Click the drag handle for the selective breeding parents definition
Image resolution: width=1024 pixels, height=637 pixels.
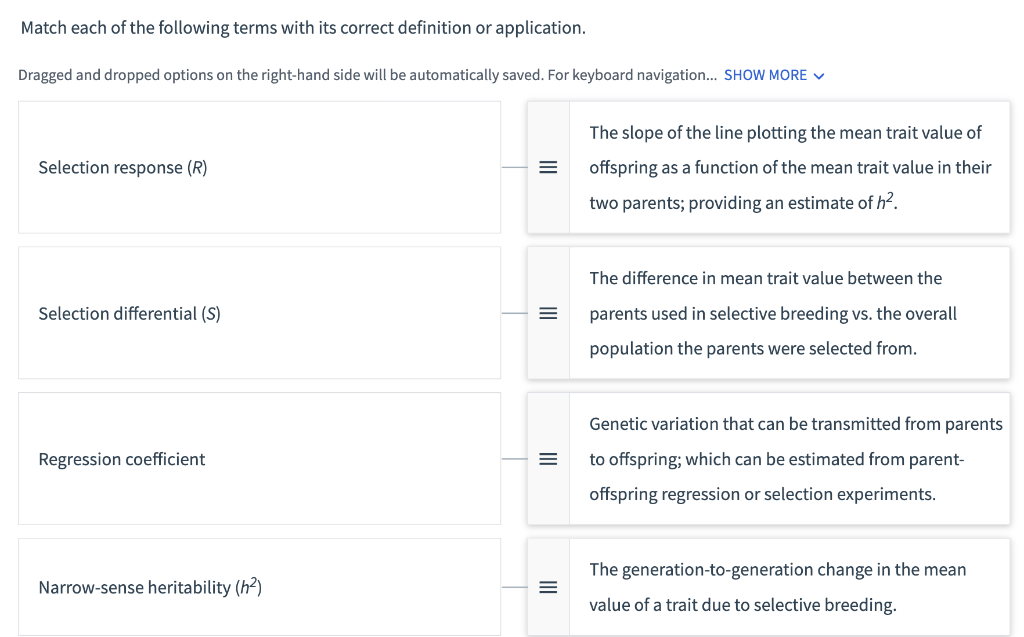coord(548,314)
